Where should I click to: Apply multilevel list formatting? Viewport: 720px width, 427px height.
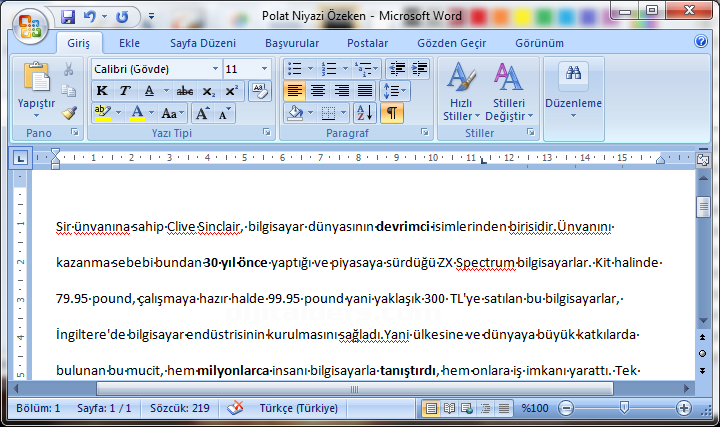pyautogui.click(x=364, y=69)
